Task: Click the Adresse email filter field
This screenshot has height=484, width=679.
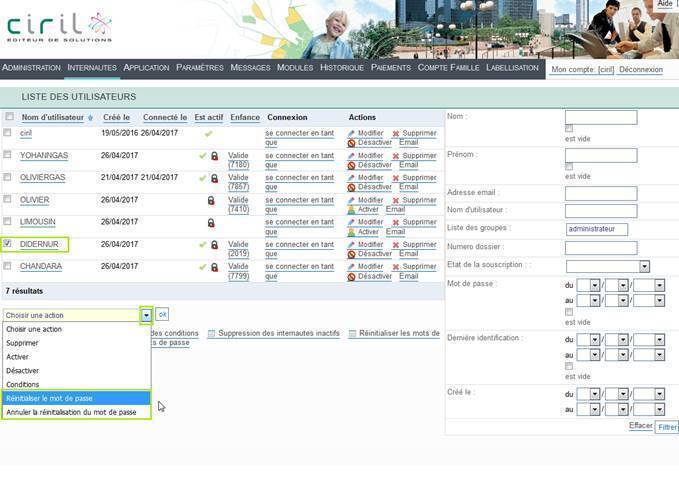Action: [x=601, y=194]
